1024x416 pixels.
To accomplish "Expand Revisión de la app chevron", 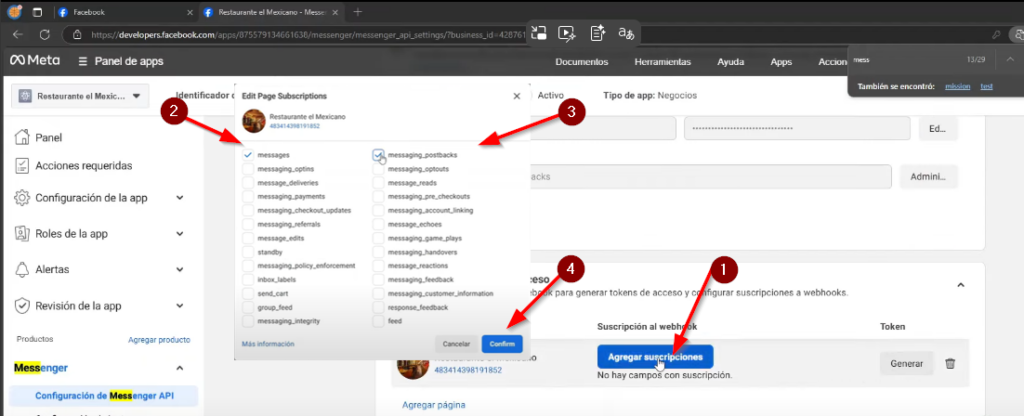I will [180, 305].
